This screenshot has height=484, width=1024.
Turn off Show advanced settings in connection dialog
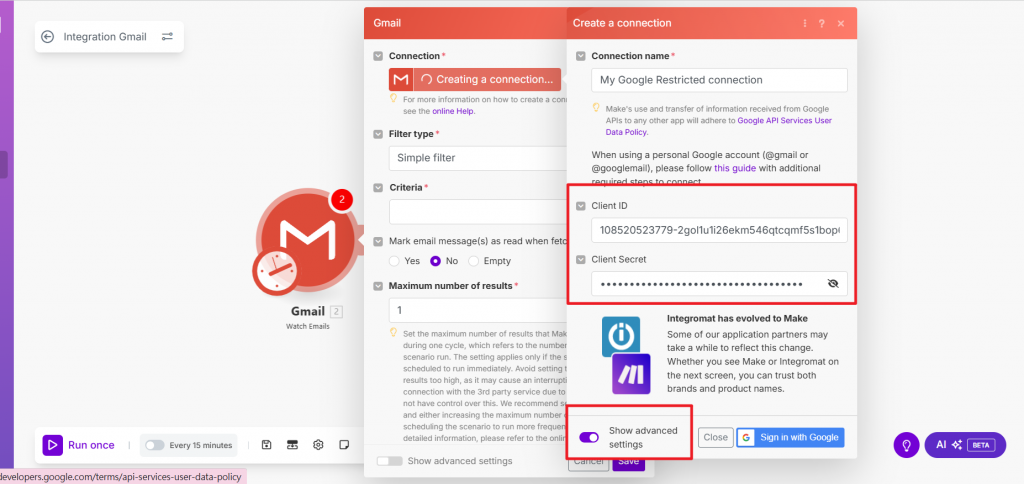(589, 437)
